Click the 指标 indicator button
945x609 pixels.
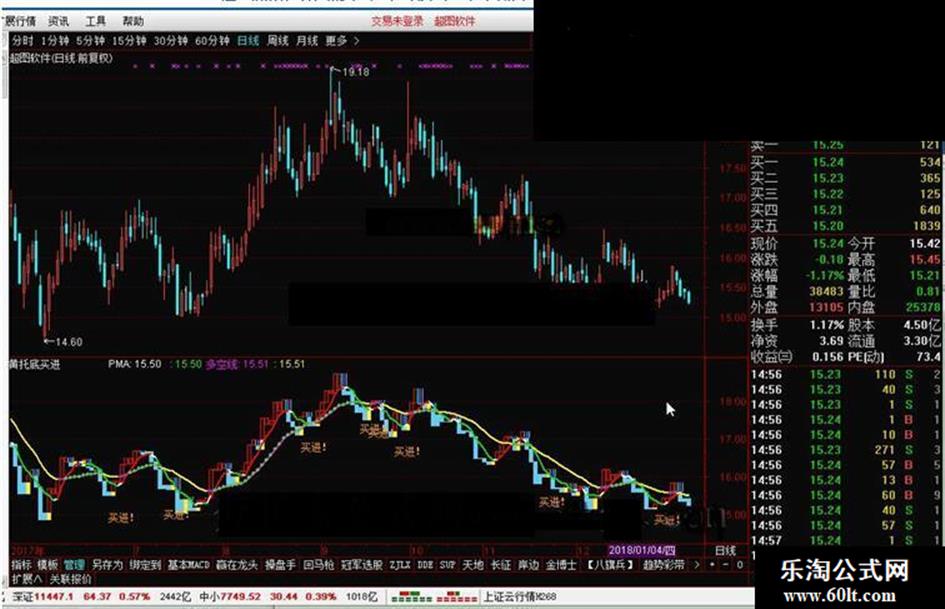21,565
